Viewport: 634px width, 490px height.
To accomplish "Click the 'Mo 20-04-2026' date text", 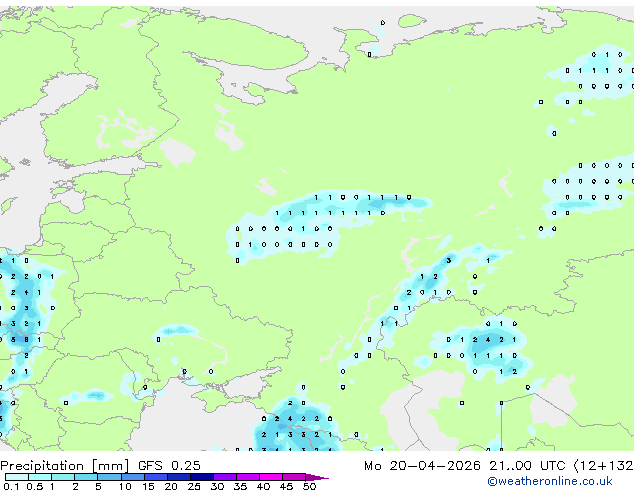I will click(422, 466).
